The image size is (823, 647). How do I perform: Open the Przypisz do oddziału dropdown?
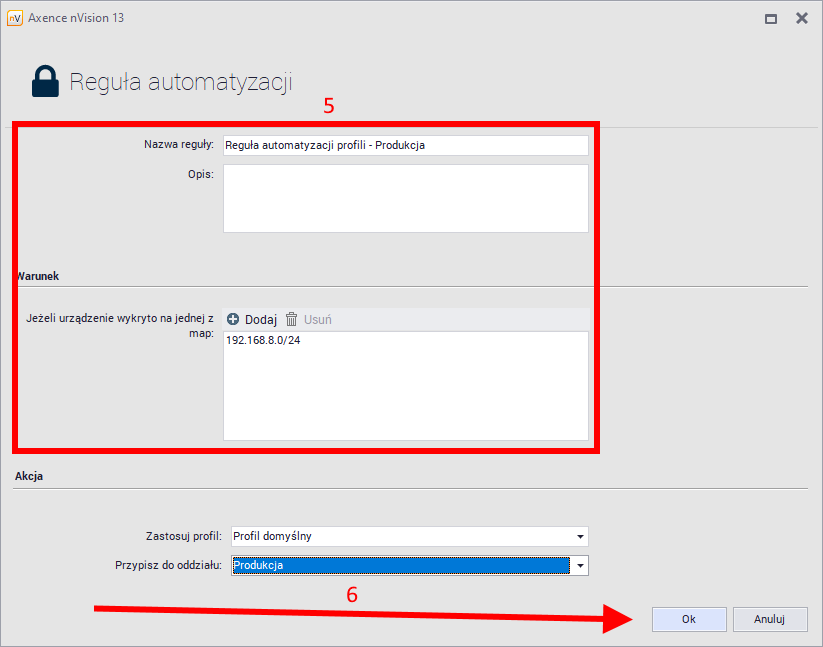pyautogui.click(x=579, y=565)
